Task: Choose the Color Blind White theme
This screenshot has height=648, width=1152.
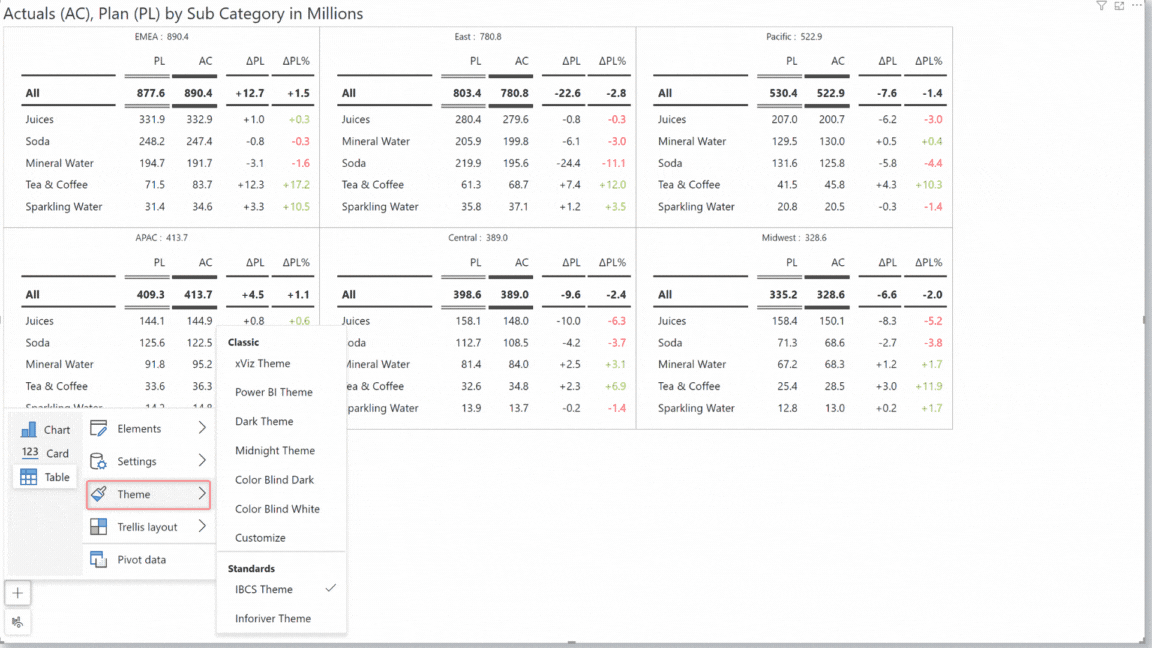Action: 277,509
